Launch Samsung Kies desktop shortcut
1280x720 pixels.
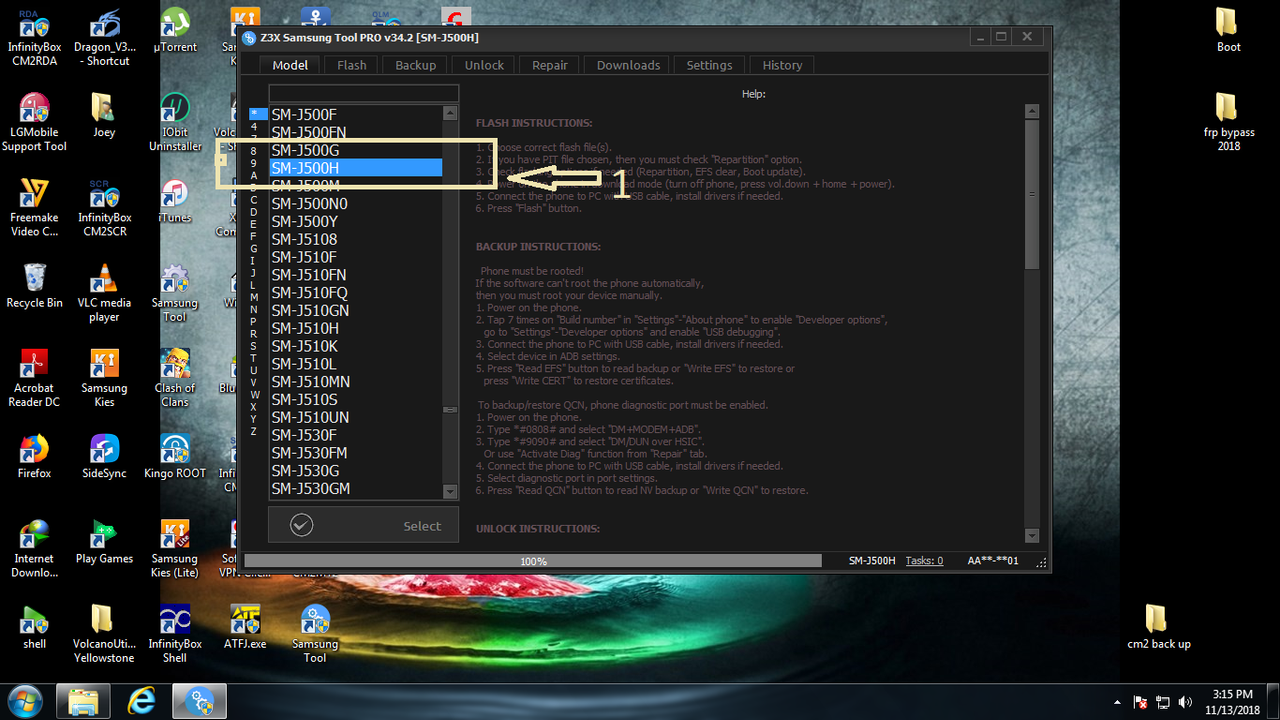pos(104,378)
